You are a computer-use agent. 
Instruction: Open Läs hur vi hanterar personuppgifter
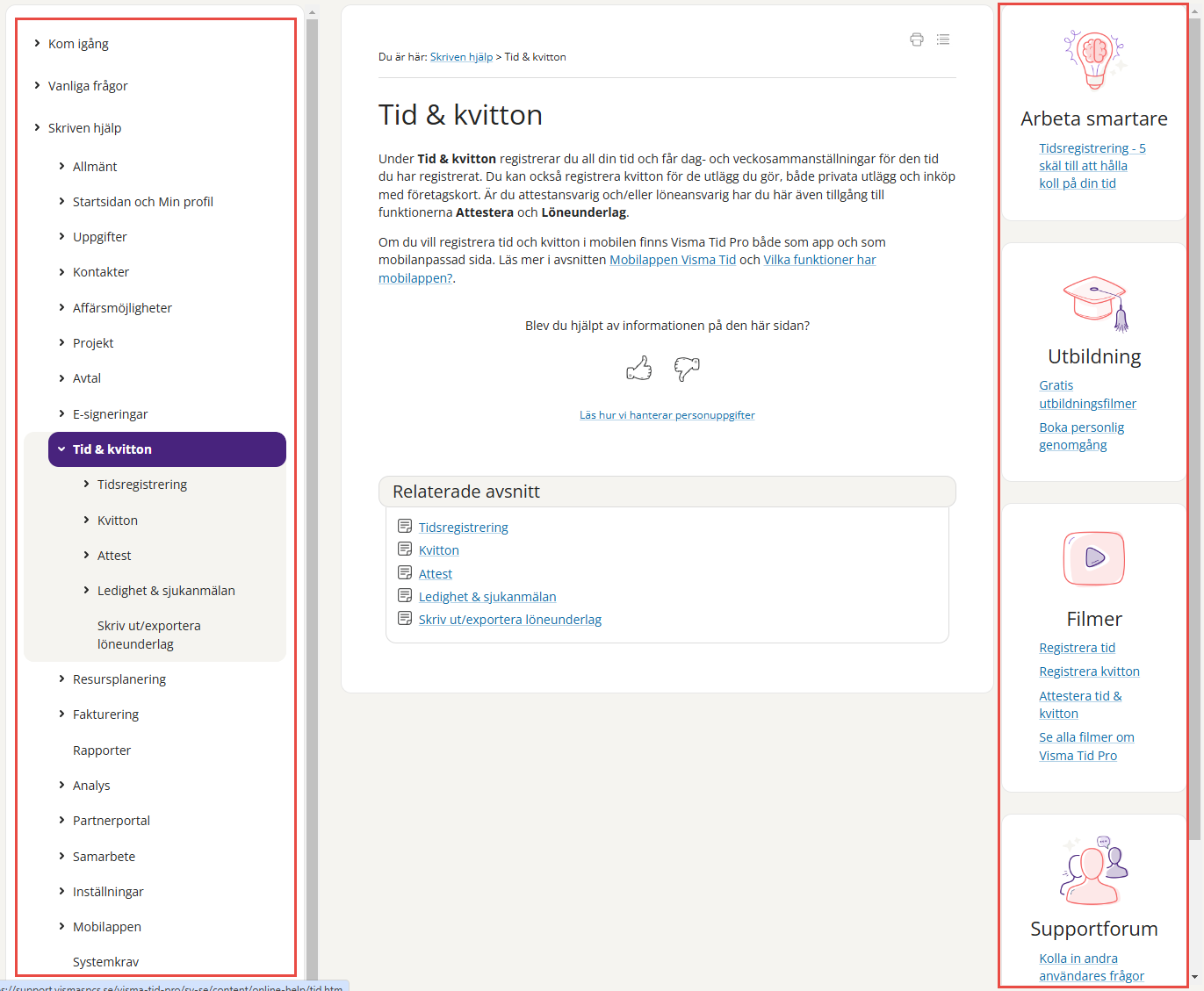667,415
